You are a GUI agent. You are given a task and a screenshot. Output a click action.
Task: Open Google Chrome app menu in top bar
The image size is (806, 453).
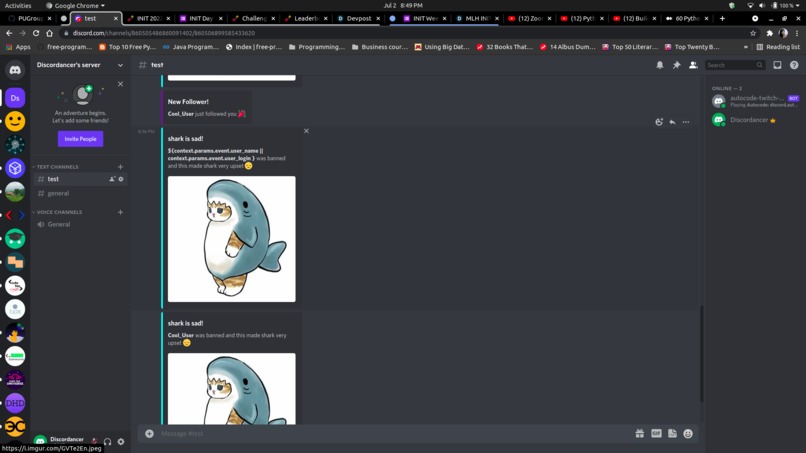pos(75,5)
